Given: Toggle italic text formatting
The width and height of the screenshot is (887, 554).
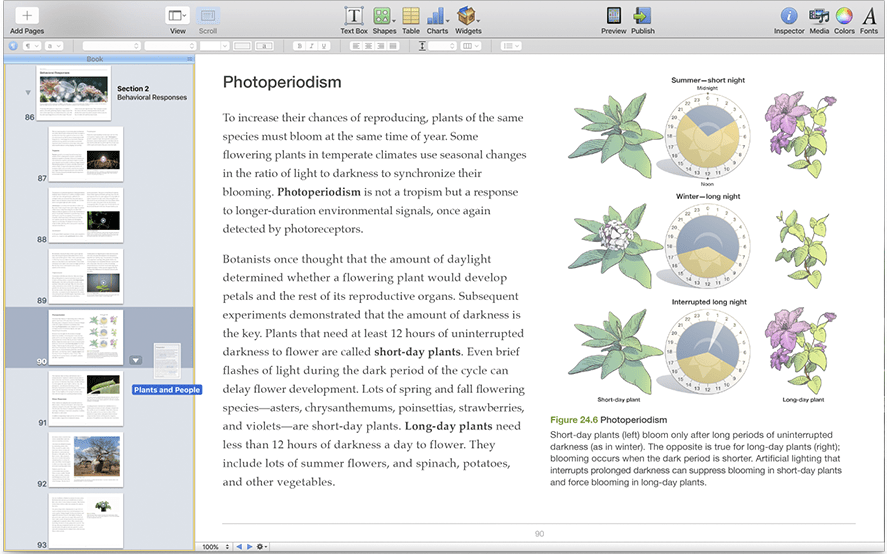Looking at the screenshot, I should click(311, 46).
